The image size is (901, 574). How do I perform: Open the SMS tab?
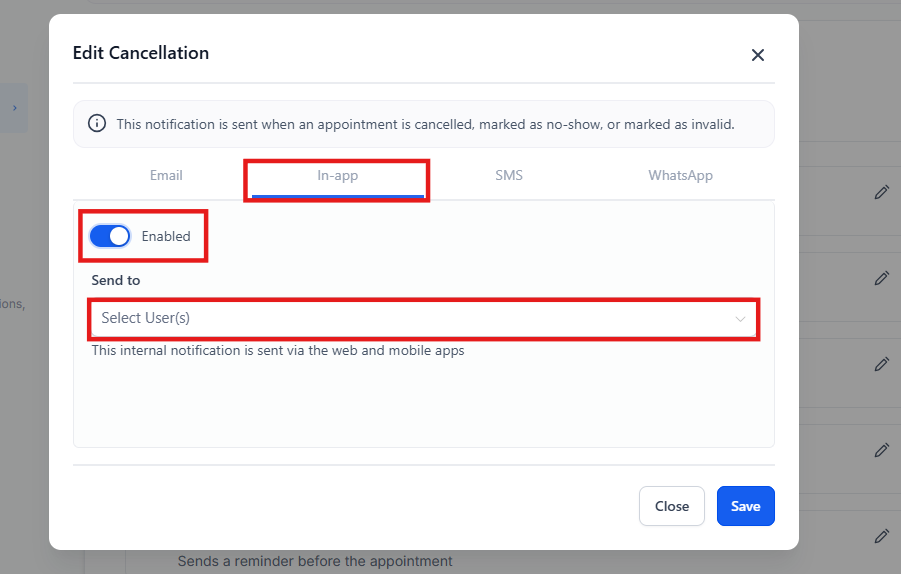click(509, 175)
